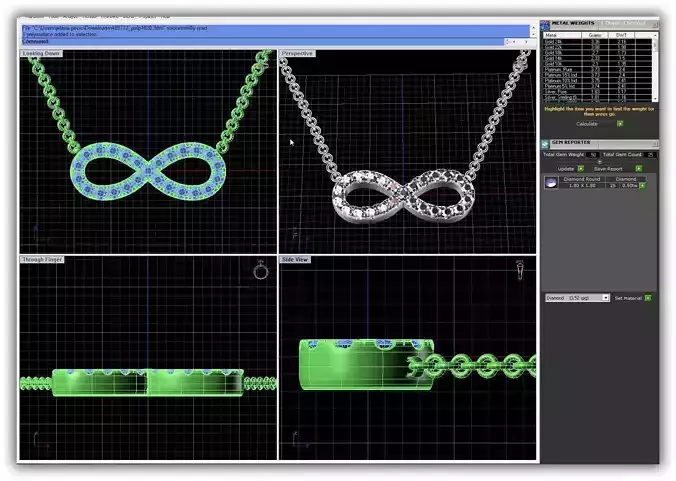Click the green Save Report go button
This screenshot has height=481, width=676.
pos(639,169)
